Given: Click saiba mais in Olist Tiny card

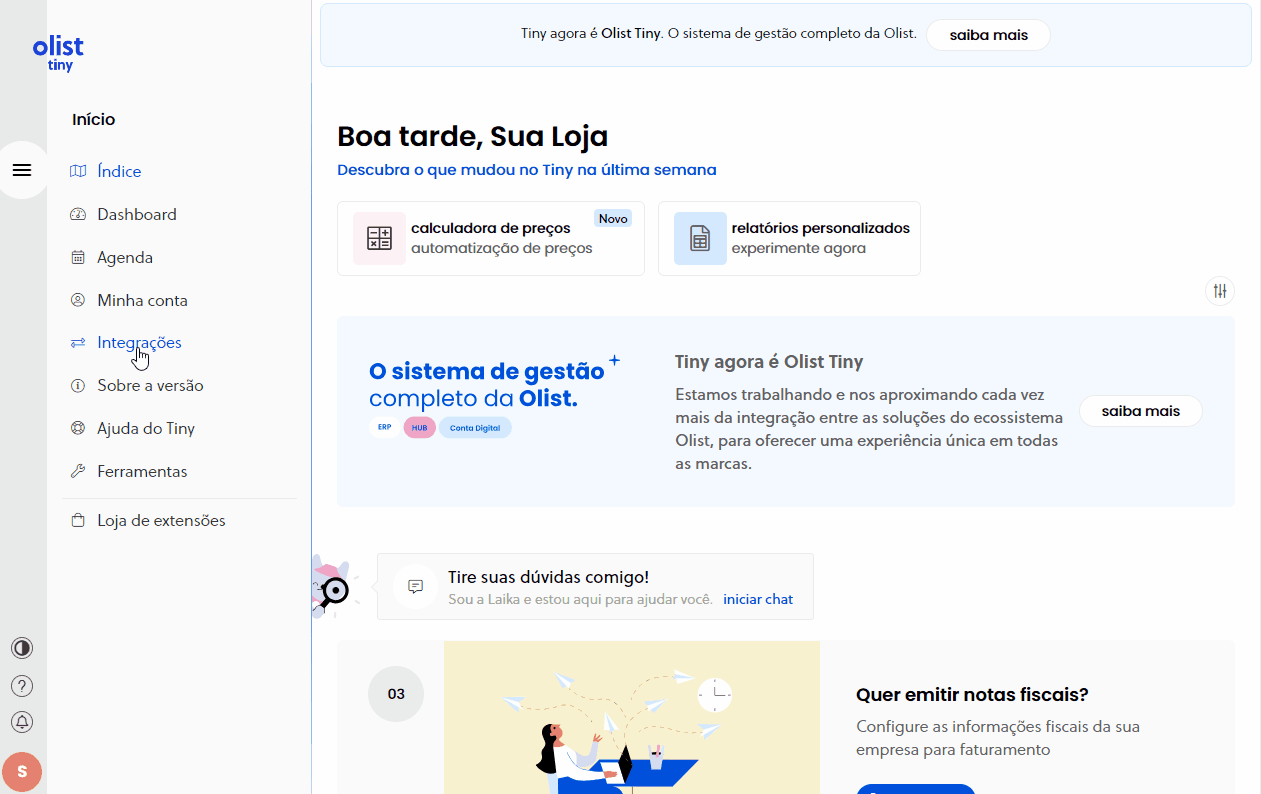Looking at the screenshot, I should [x=1141, y=411].
